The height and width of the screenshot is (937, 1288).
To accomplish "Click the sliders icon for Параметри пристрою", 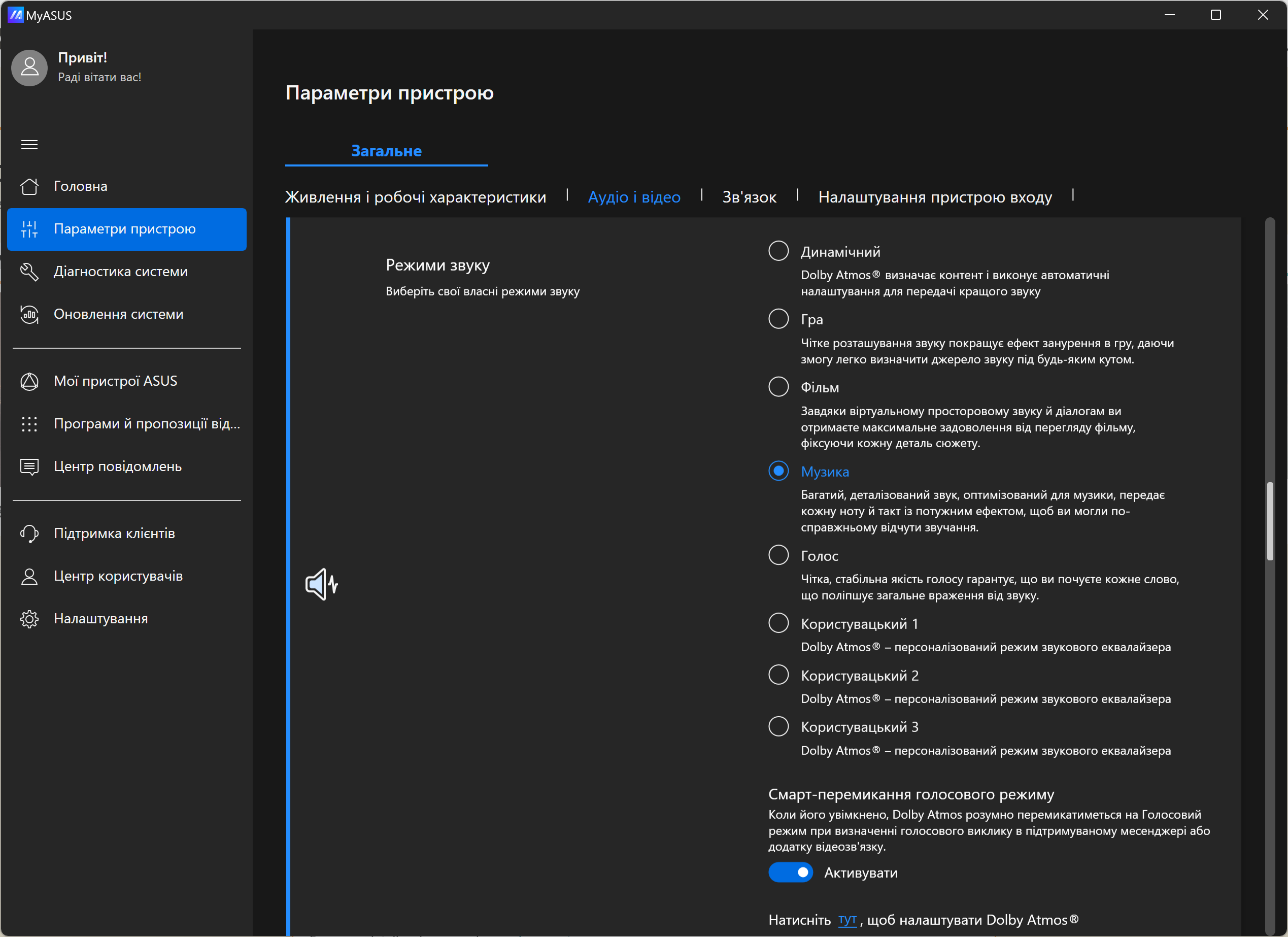I will click(29, 229).
